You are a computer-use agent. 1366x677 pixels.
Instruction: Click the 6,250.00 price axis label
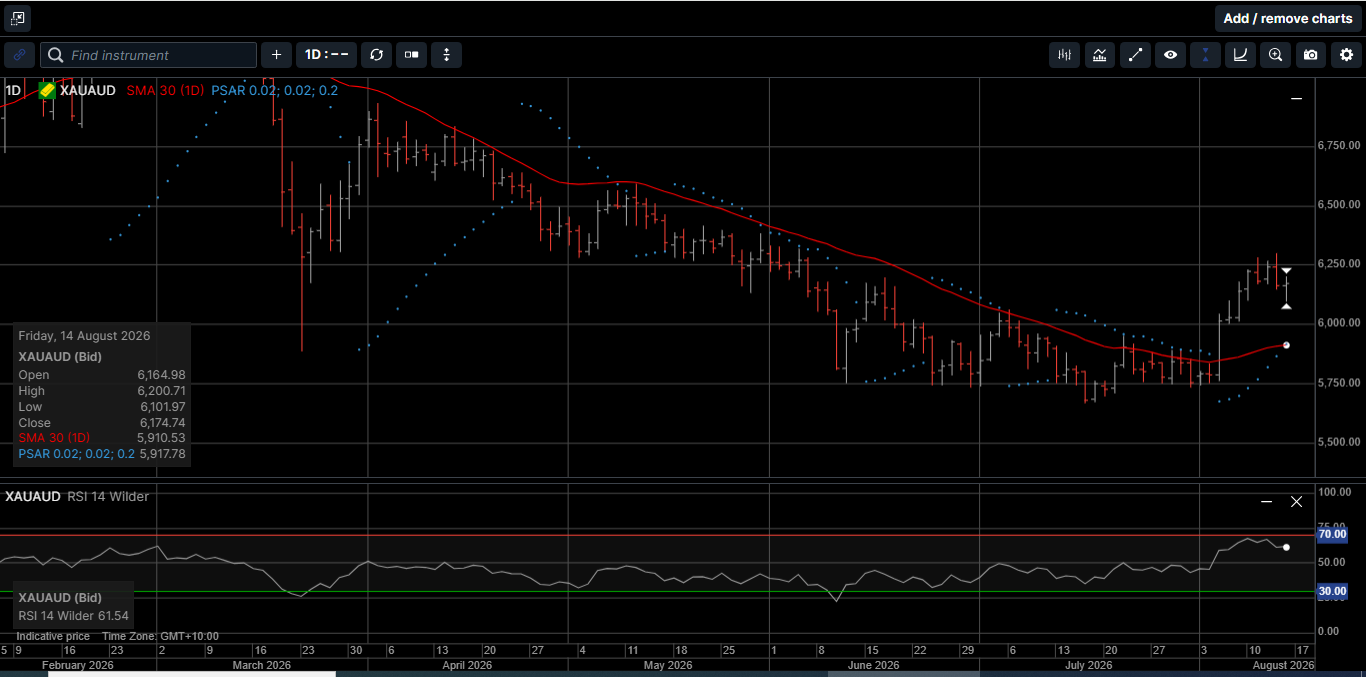point(1339,263)
